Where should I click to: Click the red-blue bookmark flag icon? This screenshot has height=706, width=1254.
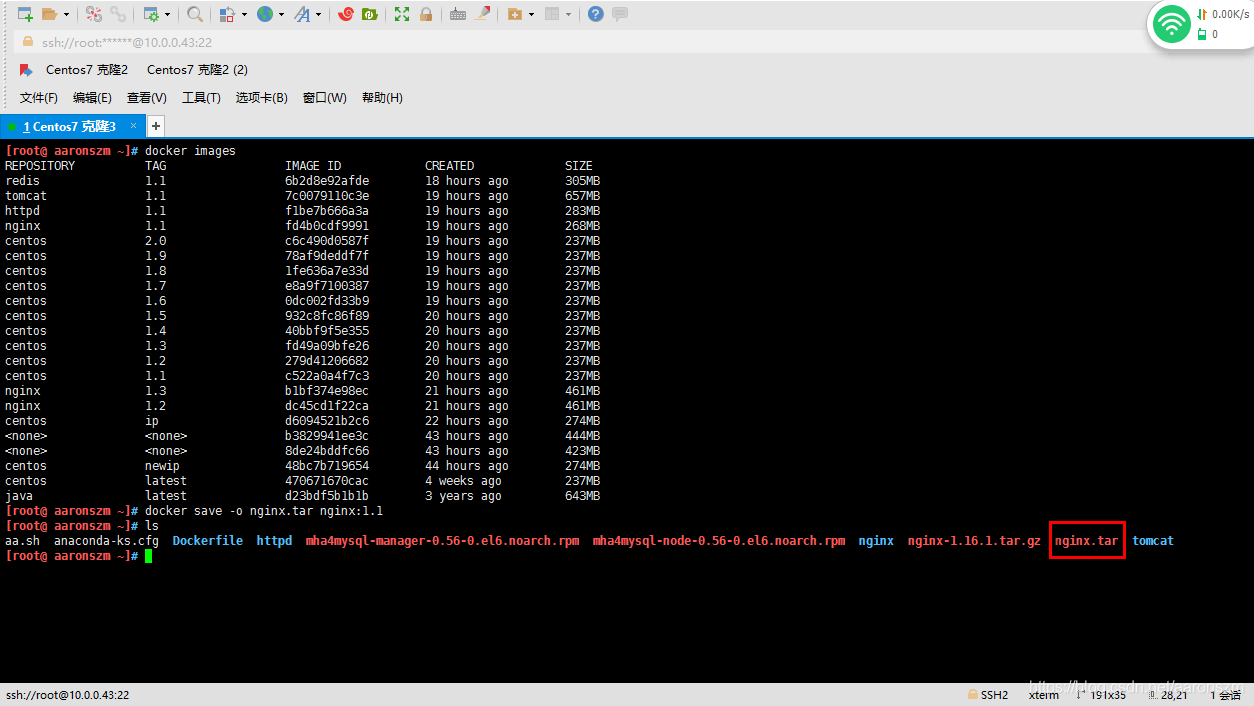click(26, 70)
